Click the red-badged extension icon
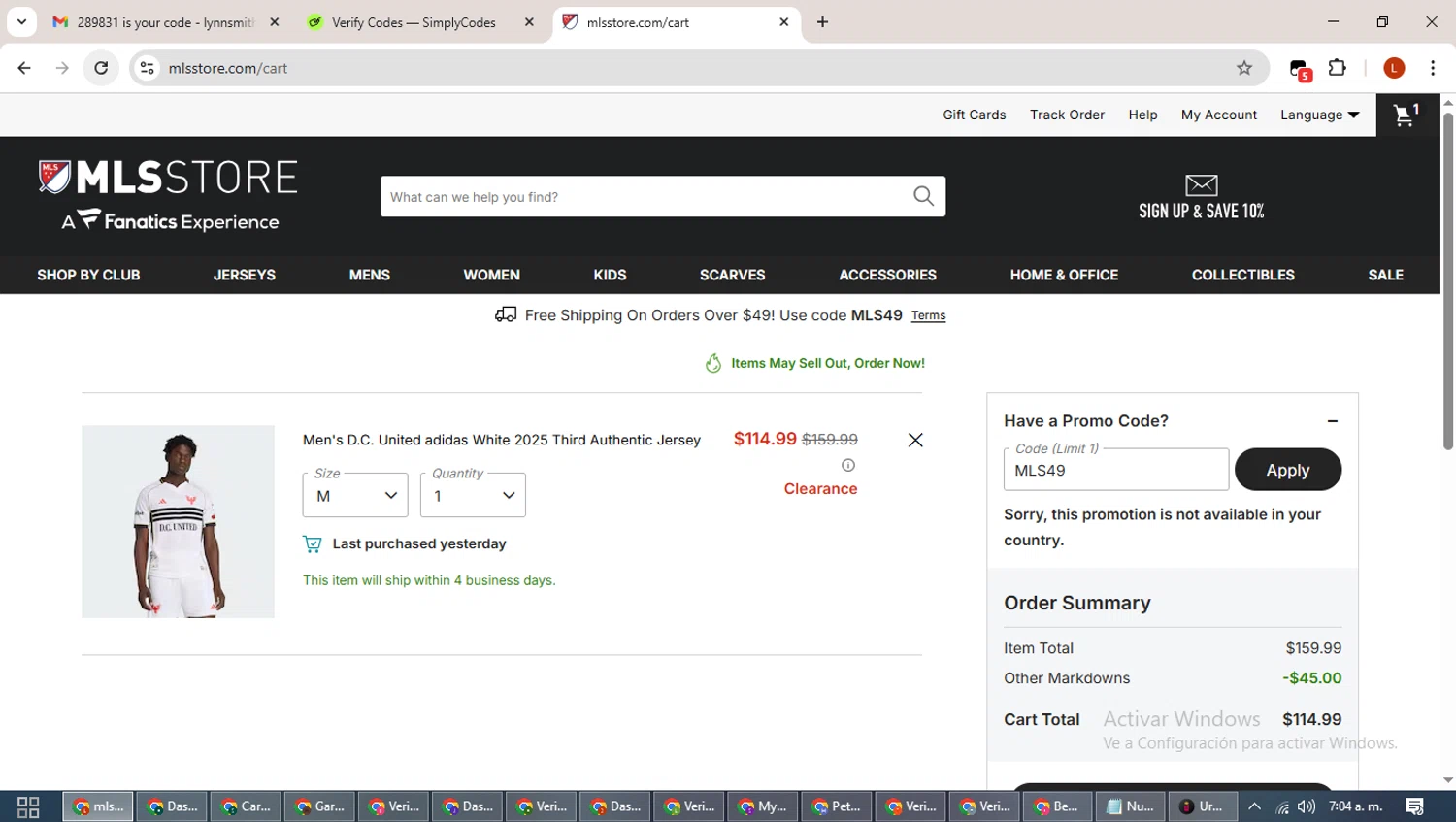 pyautogui.click(x=1300, y=69)
